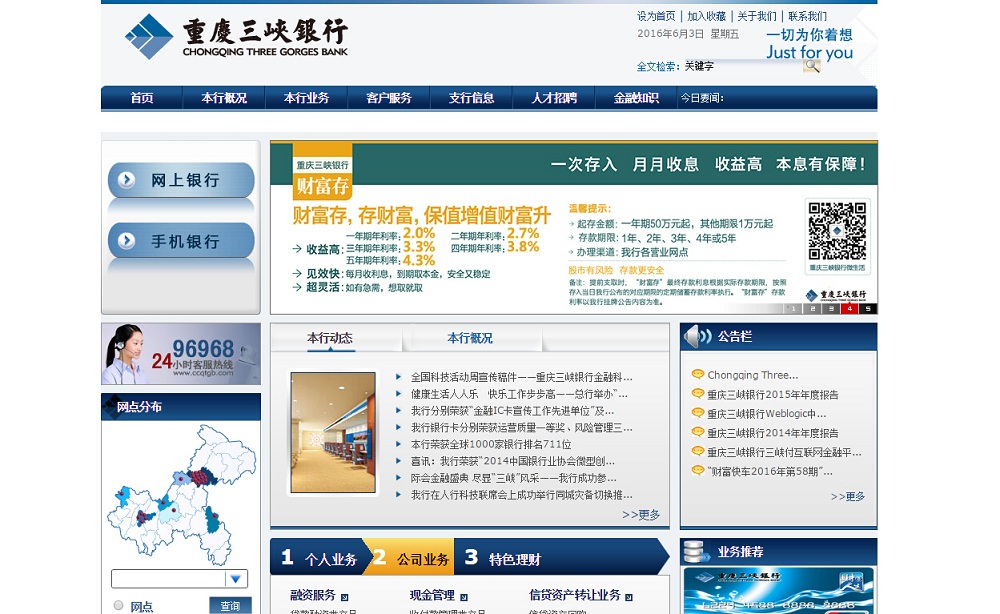Open 首页 in the navigation bar
This screenshot has width=1000, height=614.
[x=142, y=98]
